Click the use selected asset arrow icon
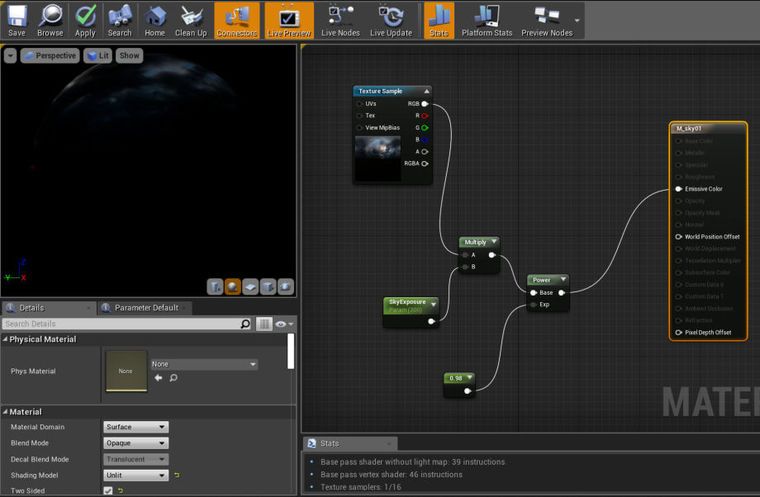Image resolution: width=760 pixels, height=497 pixels. (158, 378)
